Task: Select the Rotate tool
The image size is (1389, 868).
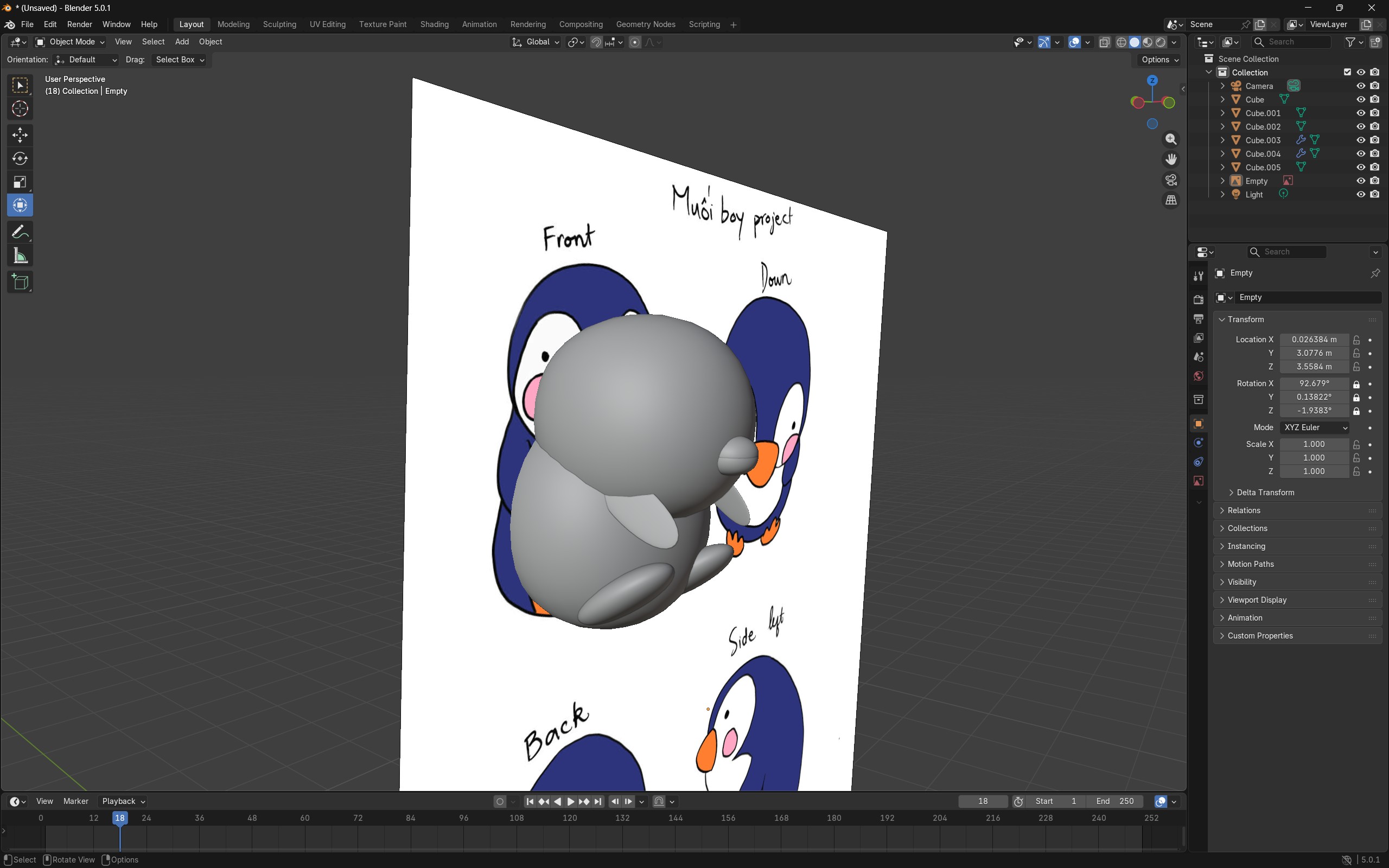Action: pos(20,158)
